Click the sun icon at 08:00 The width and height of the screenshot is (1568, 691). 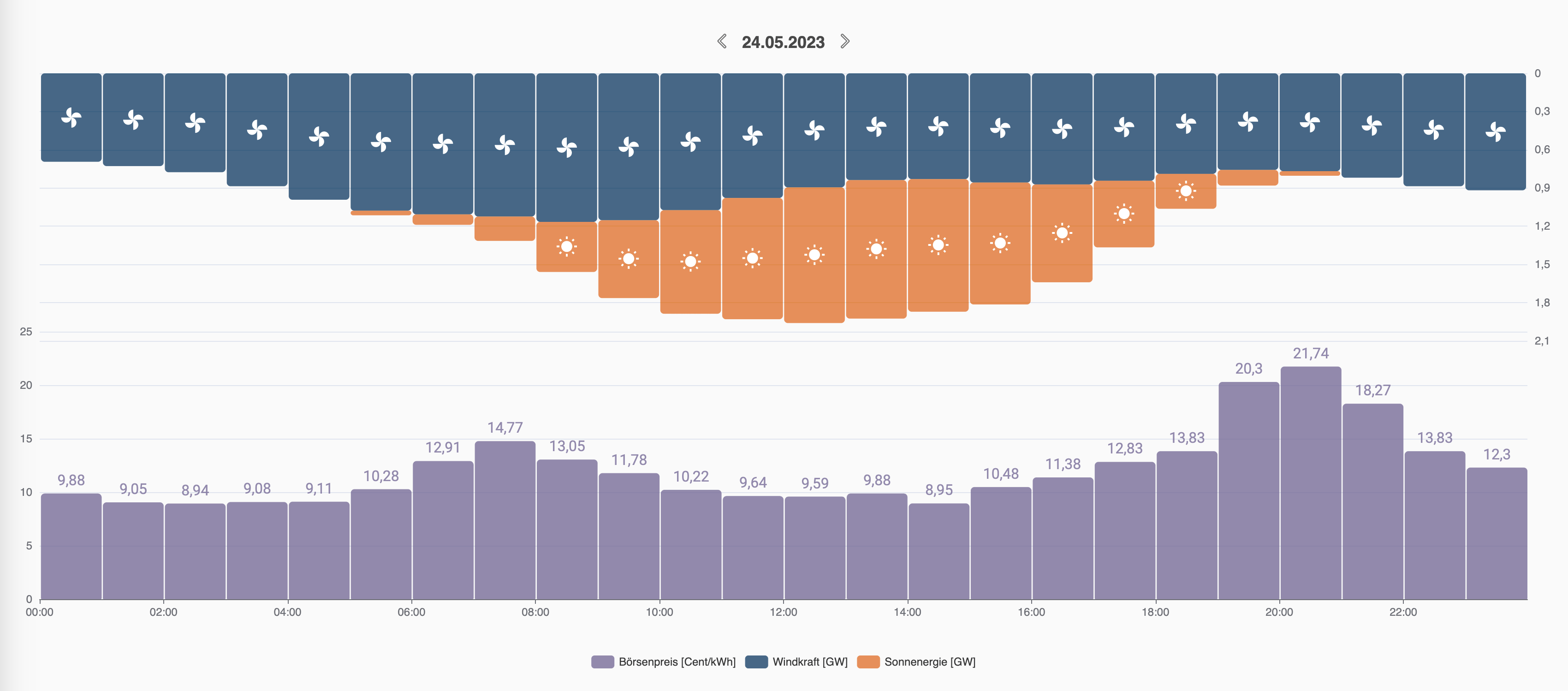pos(567,247)
